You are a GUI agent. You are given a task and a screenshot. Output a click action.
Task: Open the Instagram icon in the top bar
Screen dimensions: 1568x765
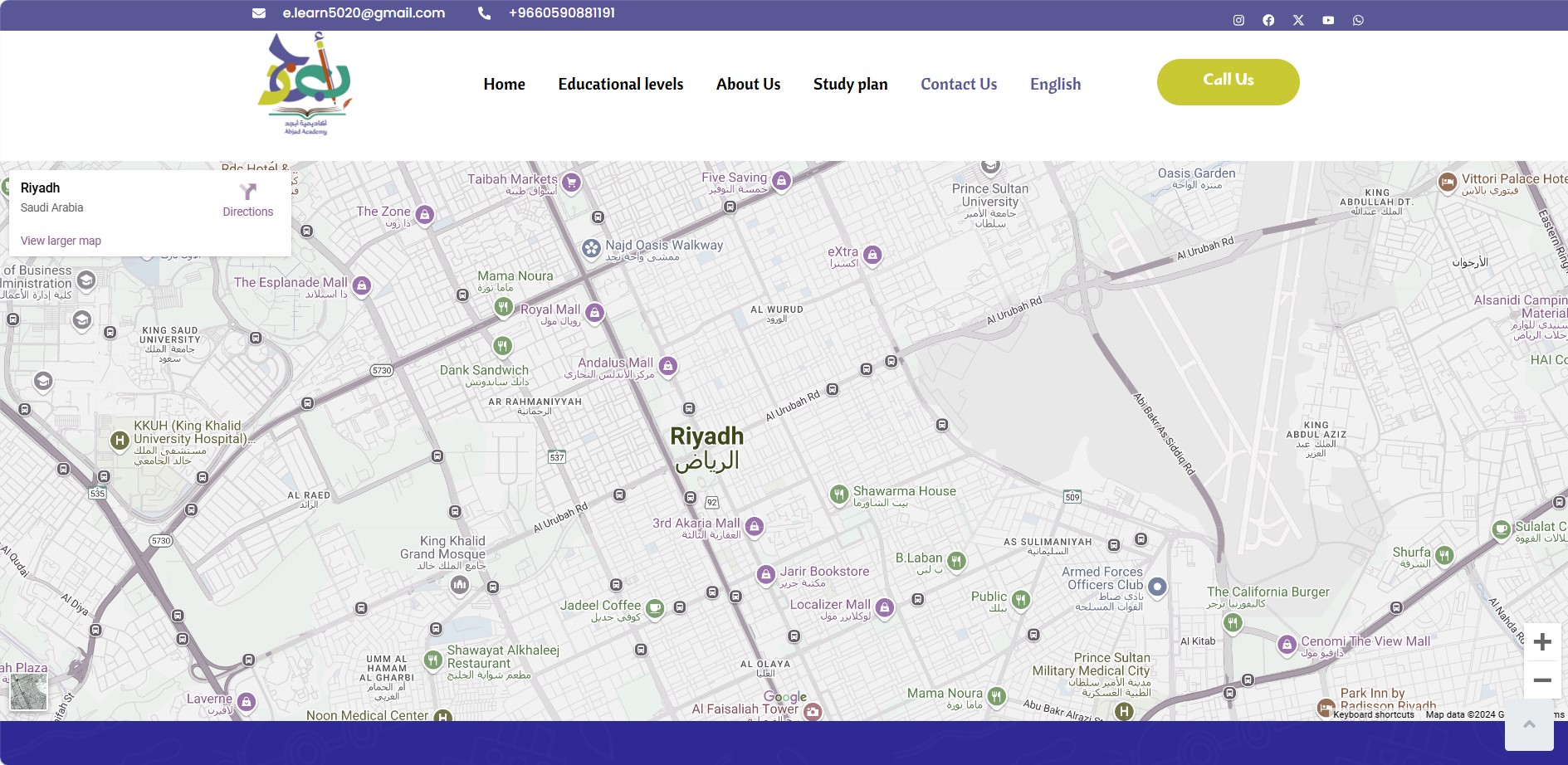click(1238, 20)
